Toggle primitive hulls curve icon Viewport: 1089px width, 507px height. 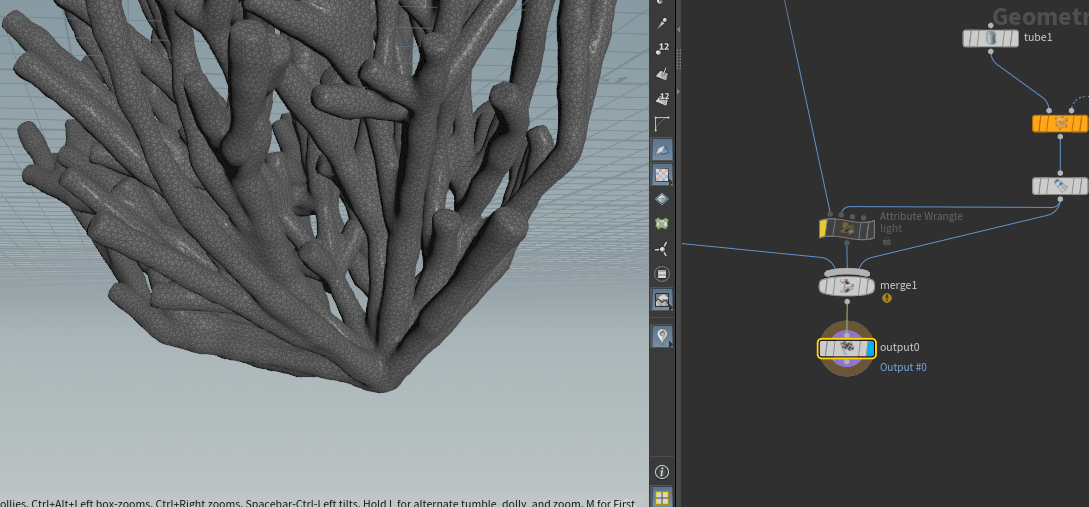[x=663, y=124]
